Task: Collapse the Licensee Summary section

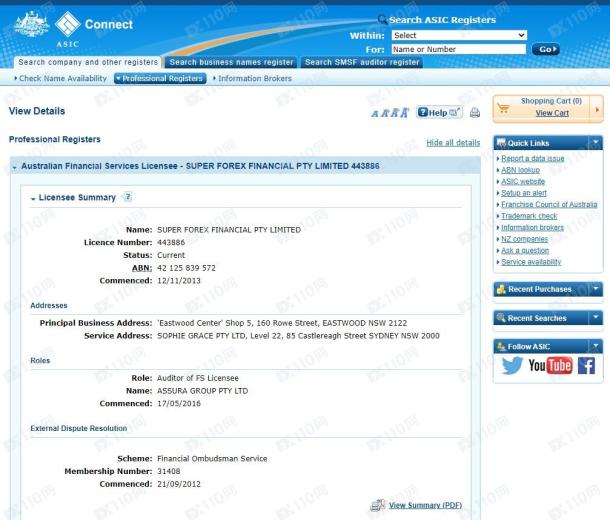Action: point(33,199)
